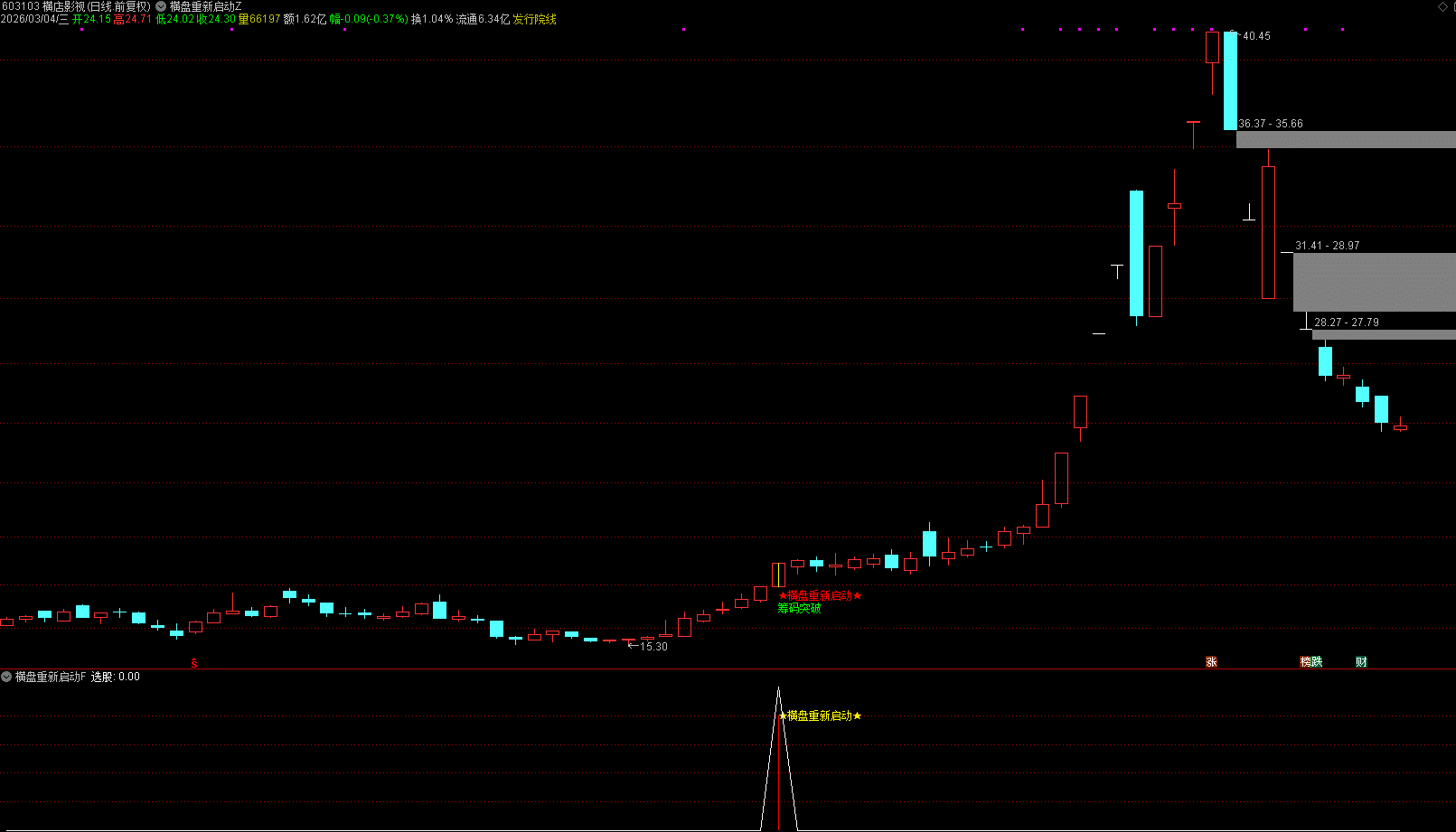Click the yellow star 横盘重新启动 indicator label
Image resolution: width=1456 pixels, height=832 pixels.
coord(820,715)
